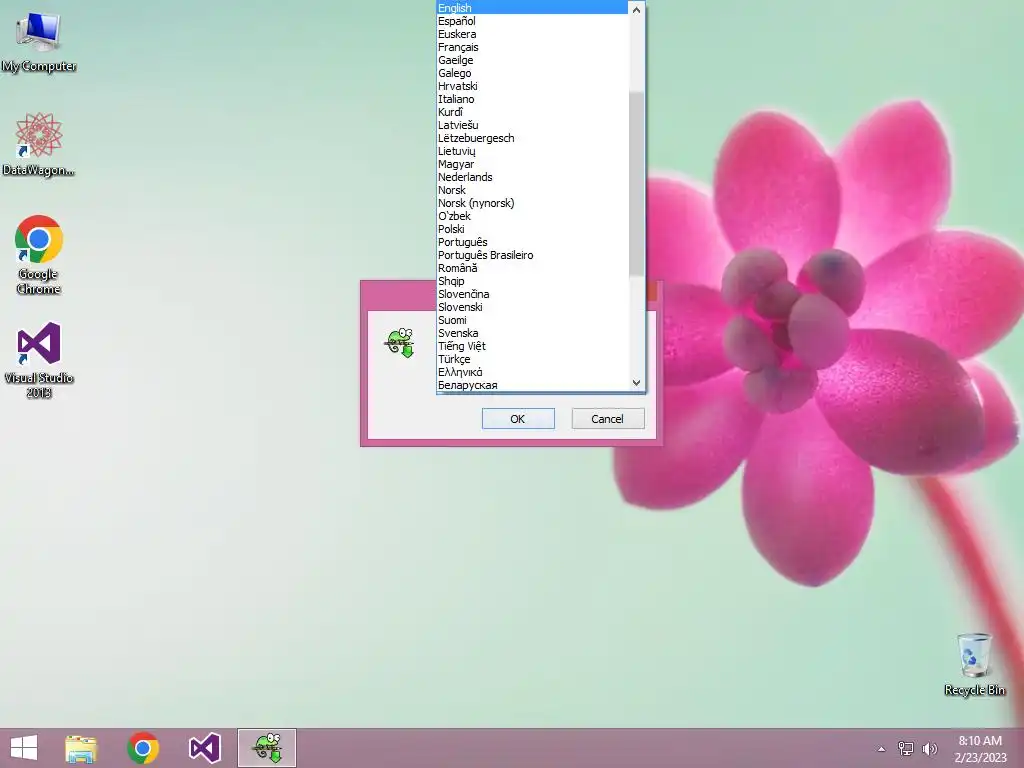1024x768 pixels.
Task: Click the language list scroll down arrow
Action: point(637,383)
